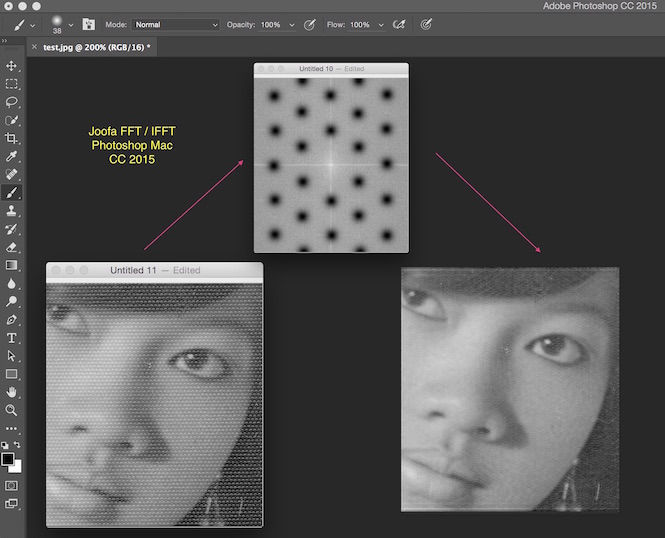This screenshot has height=538, width=665.
Task: Select the Gradient tool
Action: coord(11,265)
